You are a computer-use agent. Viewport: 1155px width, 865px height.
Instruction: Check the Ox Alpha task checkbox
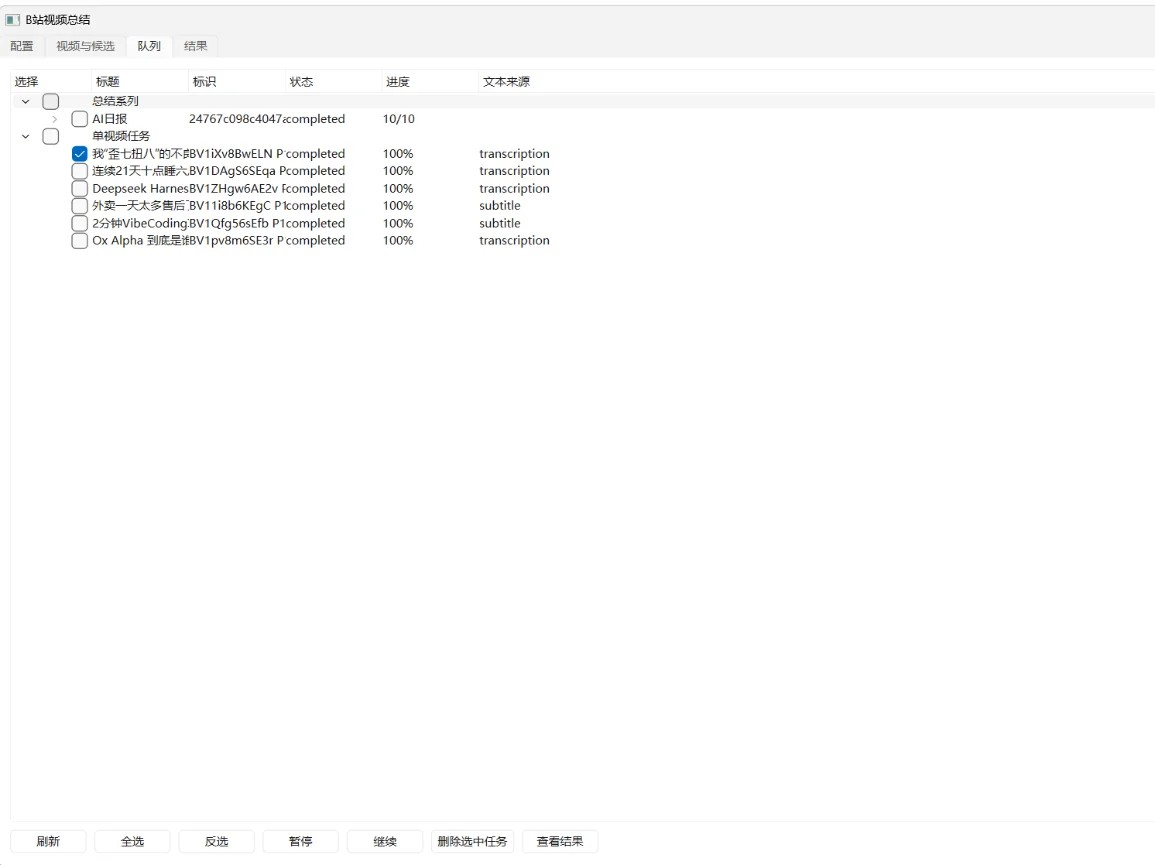pos(80,240)
